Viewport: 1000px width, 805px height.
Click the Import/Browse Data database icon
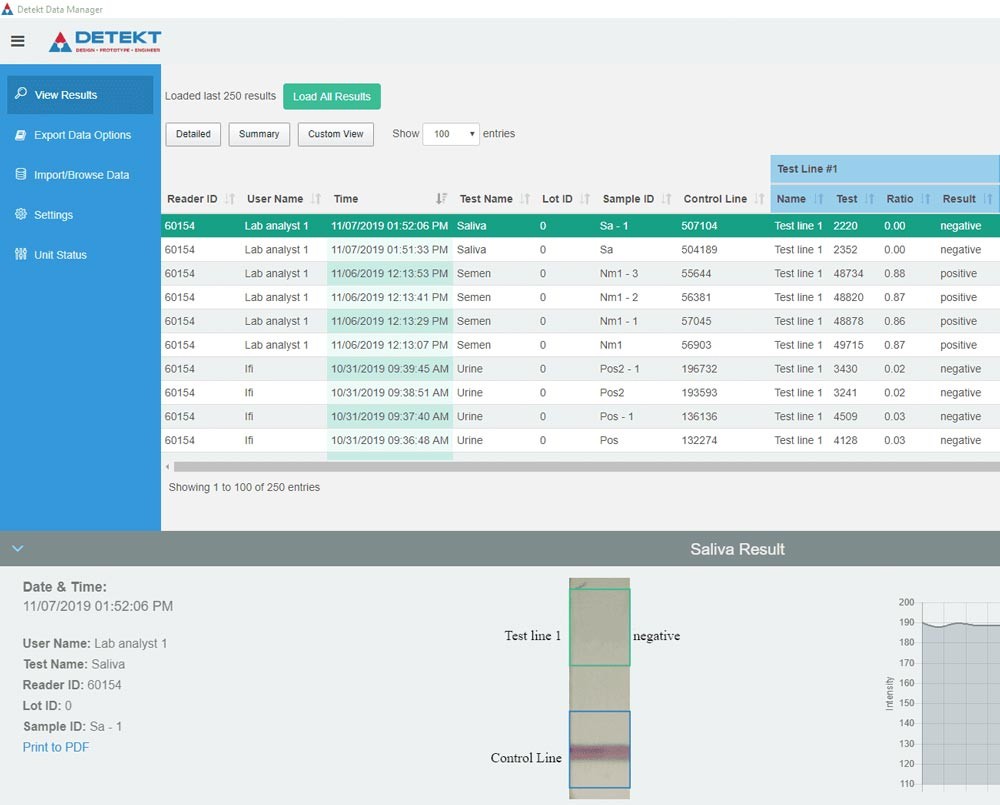(x=21, y=174)
